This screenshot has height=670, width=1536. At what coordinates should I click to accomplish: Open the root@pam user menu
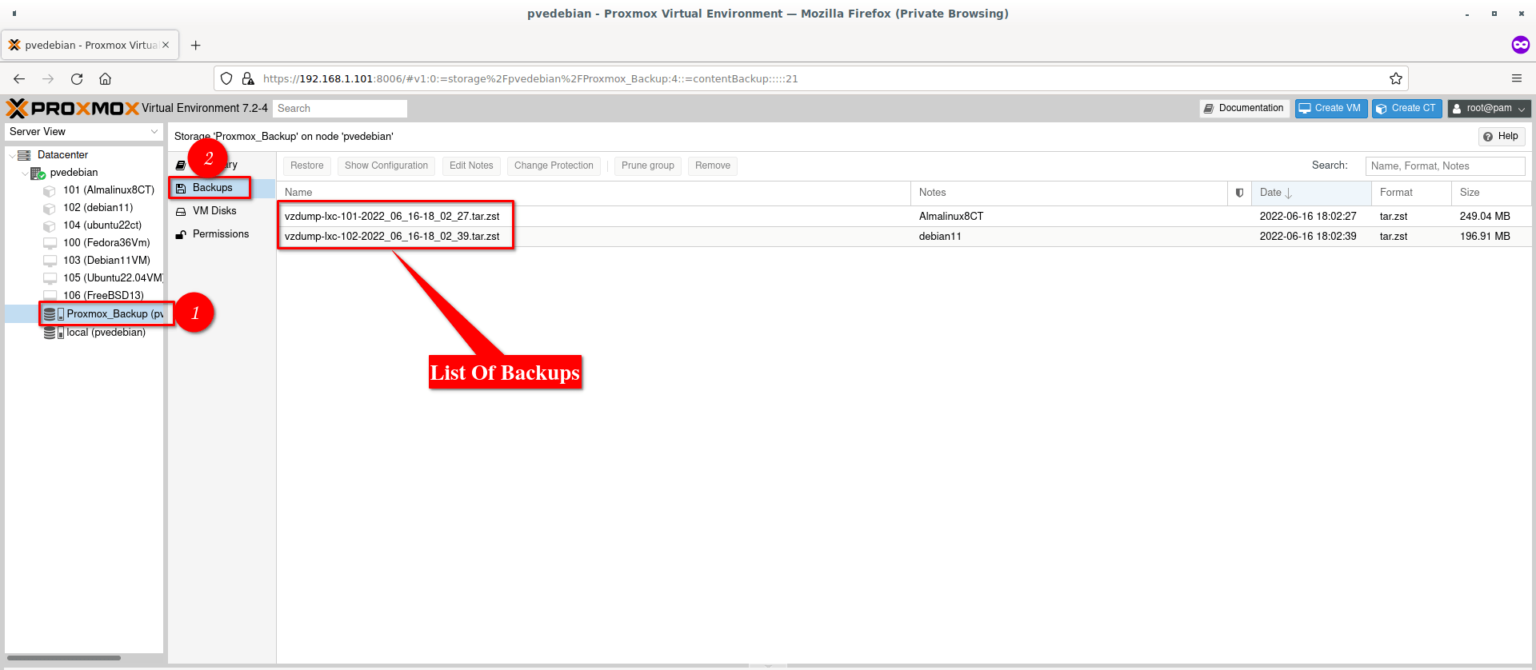(x=1489, y=108)
